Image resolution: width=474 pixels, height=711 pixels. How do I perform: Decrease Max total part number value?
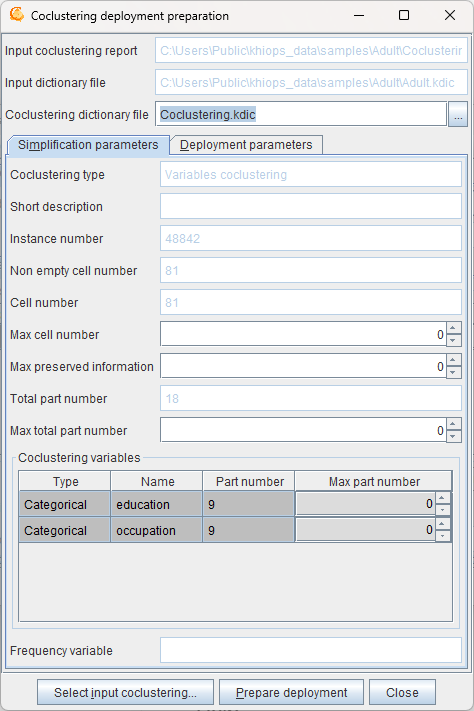[454, 436]
